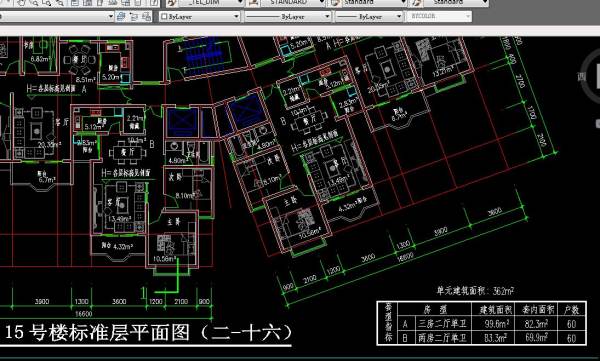
Task: Select the Zoom Window tool
Action: click(47, 3)
